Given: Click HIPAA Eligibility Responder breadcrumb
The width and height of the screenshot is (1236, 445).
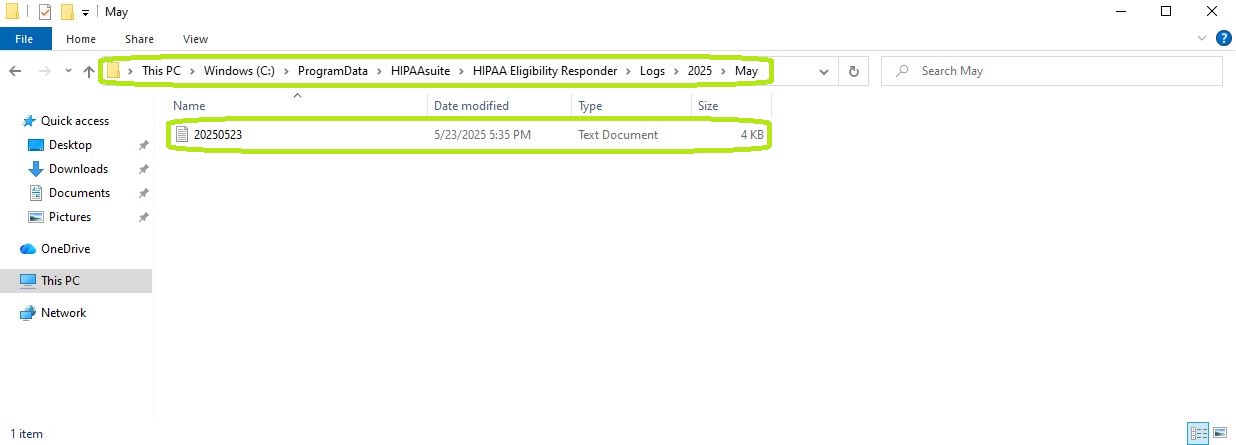Looking at the screenshot, I should pyautogui.click(x=545, y=71).
